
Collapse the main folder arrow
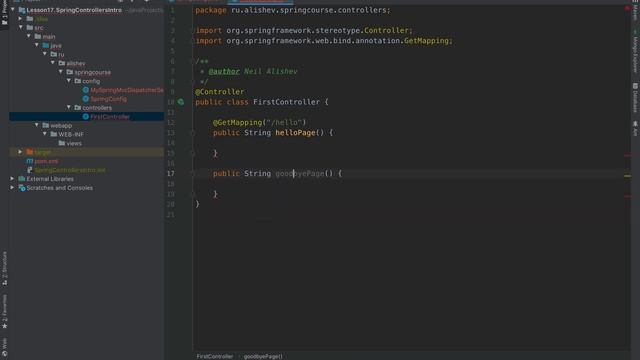point(29,36)
